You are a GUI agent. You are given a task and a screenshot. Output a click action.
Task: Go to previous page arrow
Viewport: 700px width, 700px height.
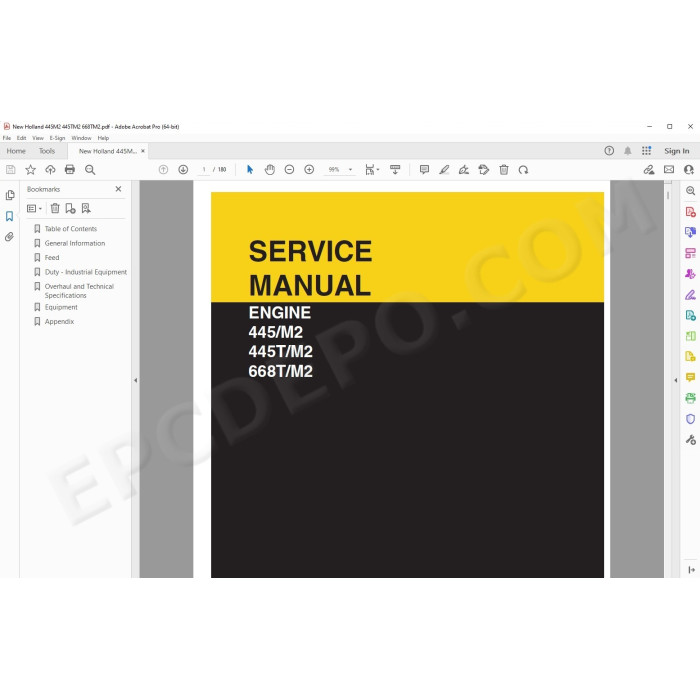point(163,170)
